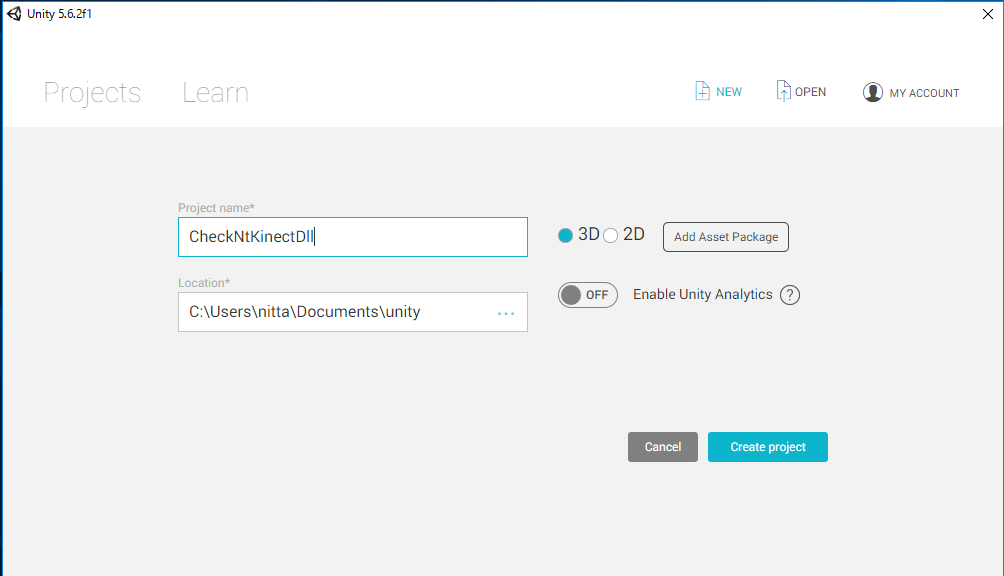This screenshot has height=576, width=1004.
Task: Open the Learn tab
Action: pos(215,93)
